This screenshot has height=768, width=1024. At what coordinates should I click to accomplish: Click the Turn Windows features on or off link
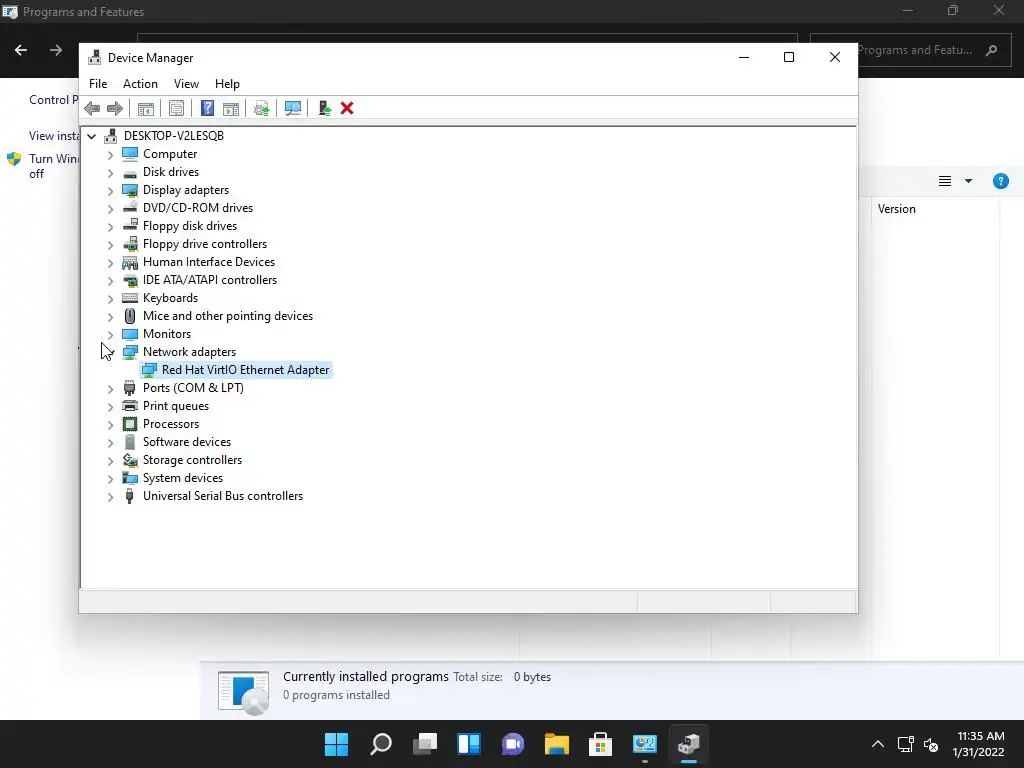pyautogui.click(x=54, y=166)
